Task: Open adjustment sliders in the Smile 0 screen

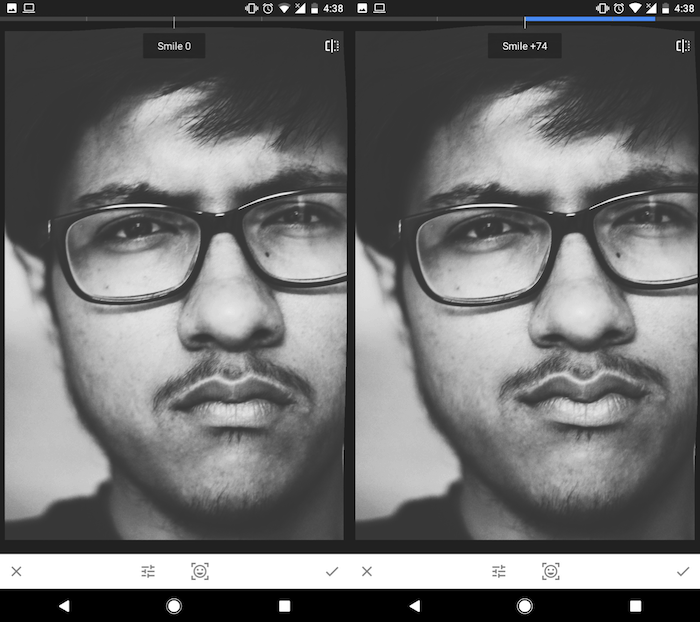Action: point(148,572)
